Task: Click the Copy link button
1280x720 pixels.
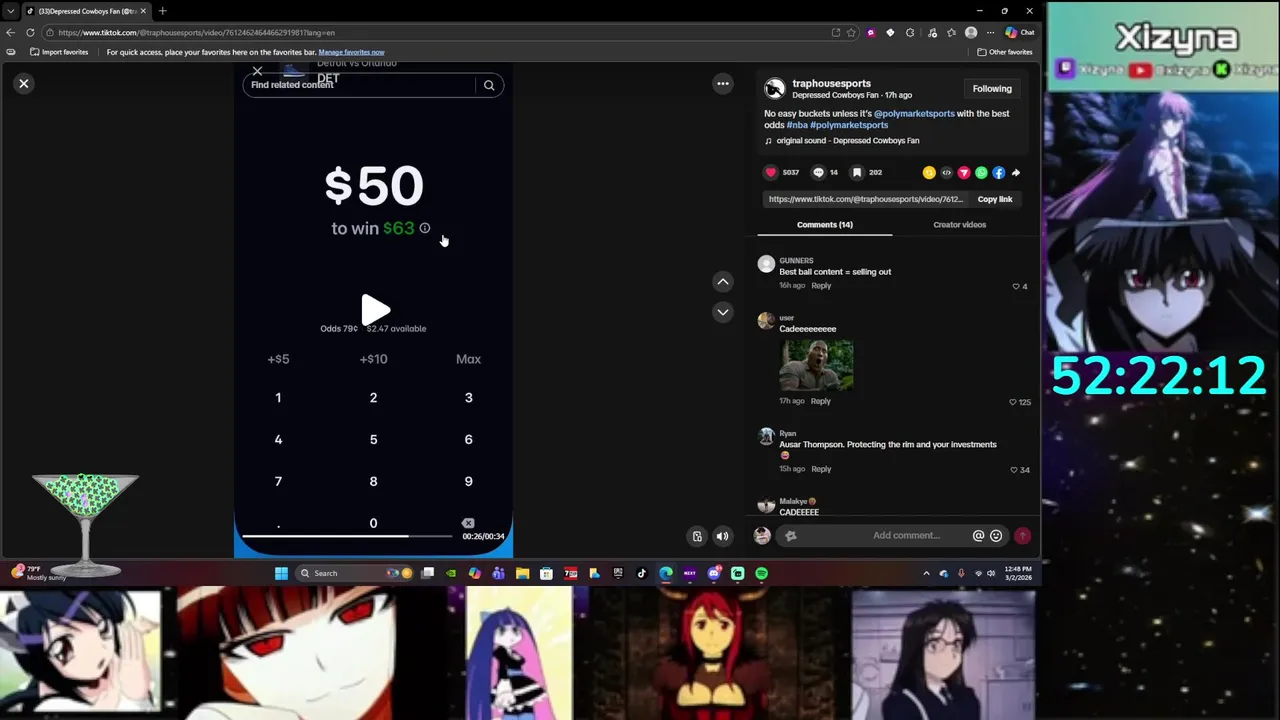Action: [x=994, y=199]
